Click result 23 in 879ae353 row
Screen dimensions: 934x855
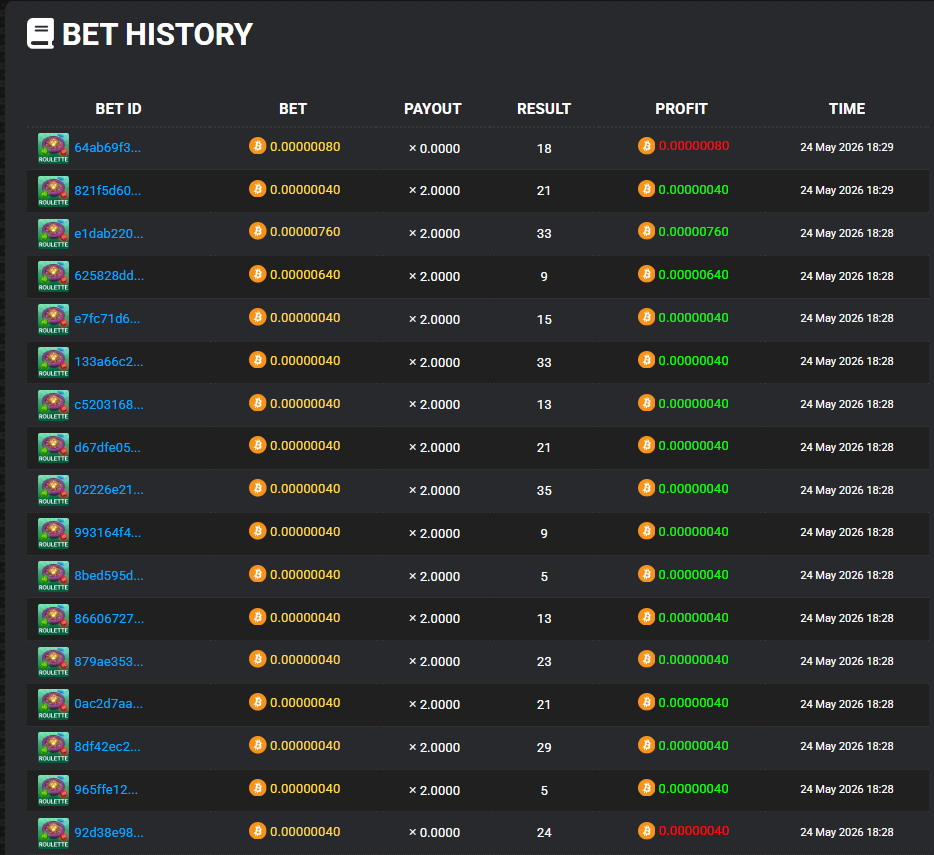point(544,661)
